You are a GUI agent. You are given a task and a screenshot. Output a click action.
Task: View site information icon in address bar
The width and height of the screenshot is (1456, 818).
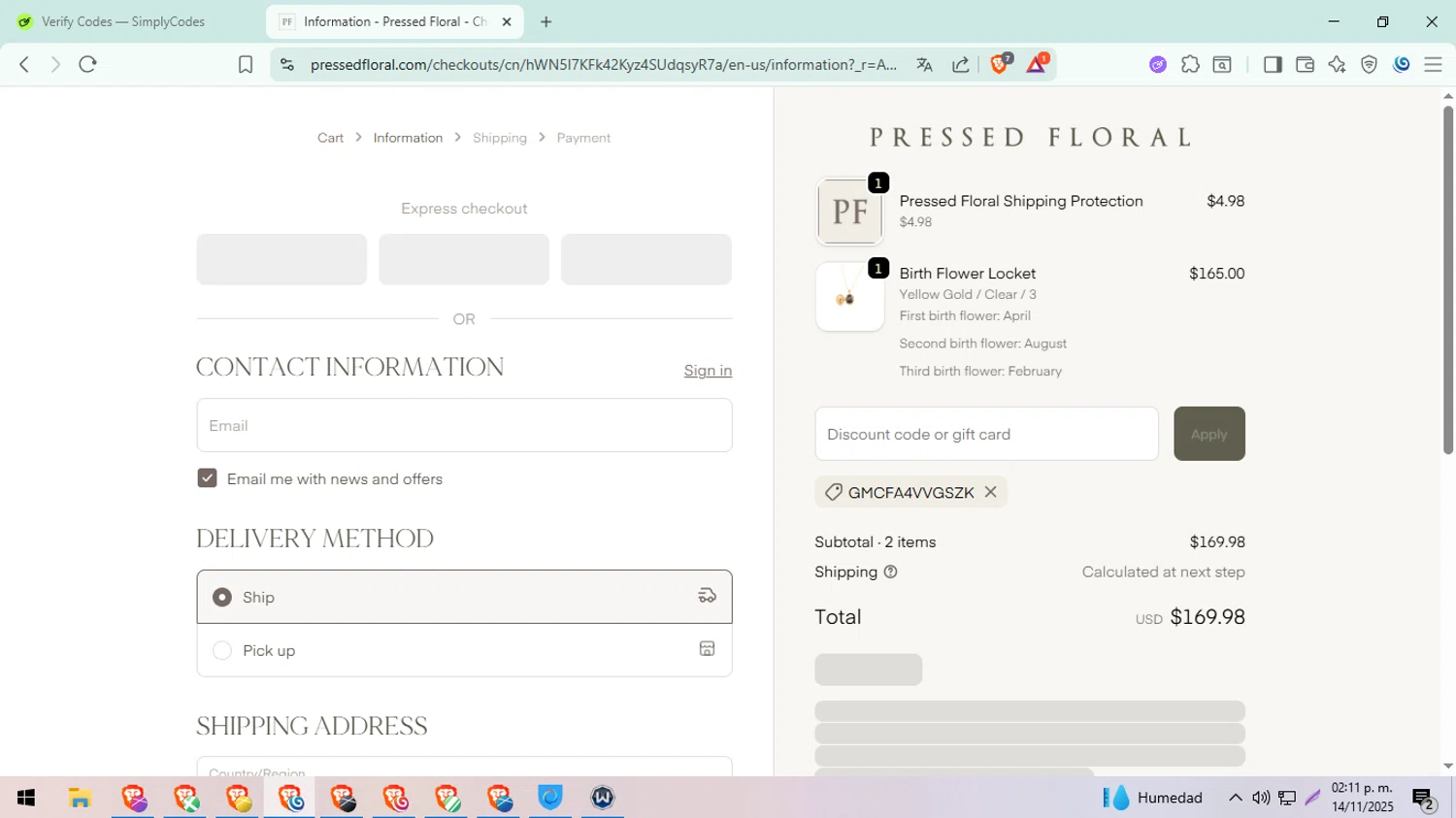point(286,64)
